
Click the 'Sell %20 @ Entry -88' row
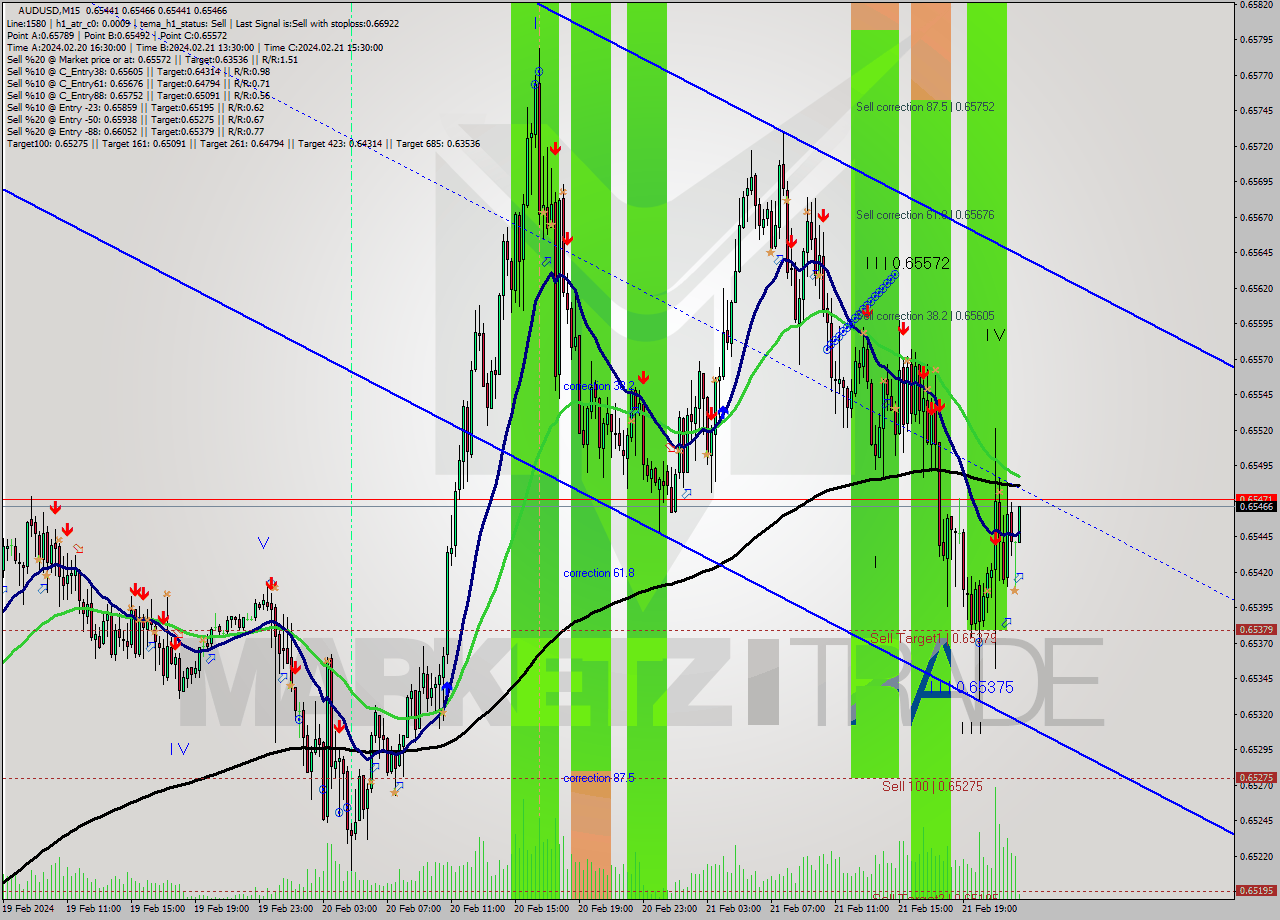click(x=135, y=131)
